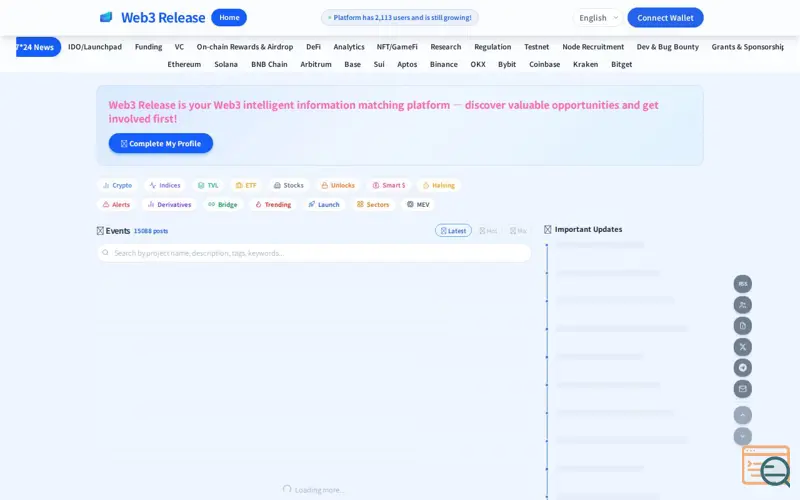Image resolution: width=800 pixels, height=500 pixels.
Task: Open the Analytics category
Action: pyautogui.click(x=349, y=47)
